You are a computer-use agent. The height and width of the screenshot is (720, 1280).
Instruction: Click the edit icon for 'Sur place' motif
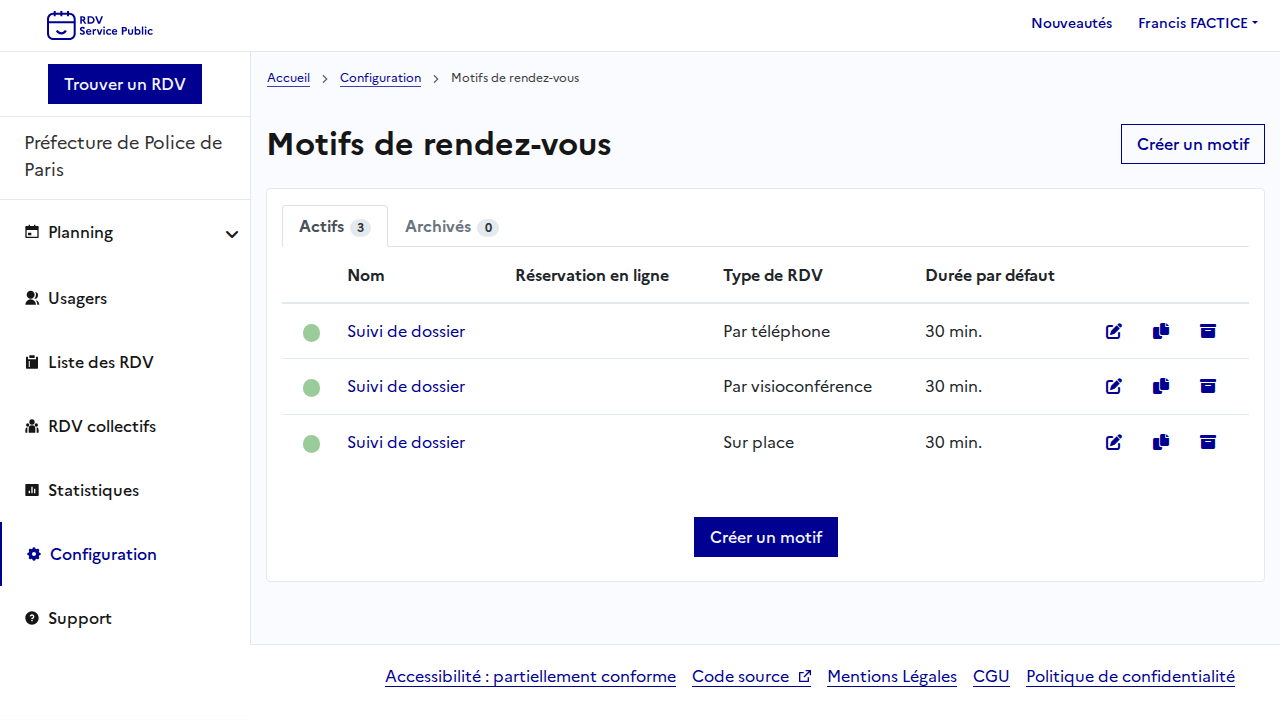(x=1113, y=442)
